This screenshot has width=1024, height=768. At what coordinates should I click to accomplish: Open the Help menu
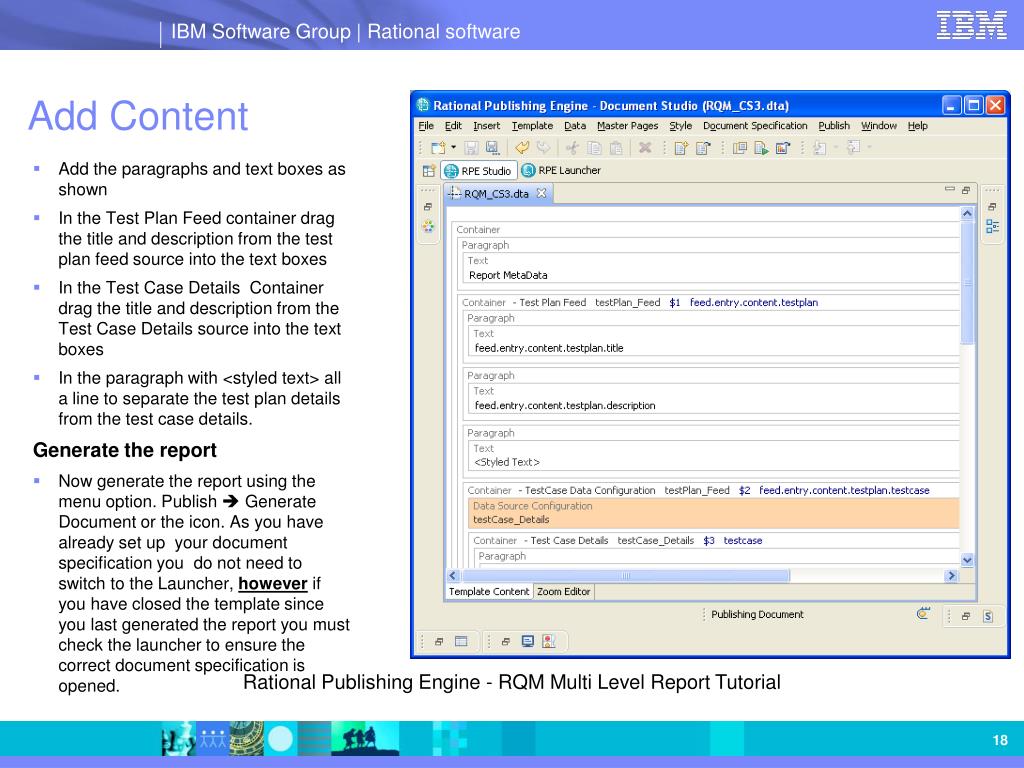coord(918,126)
